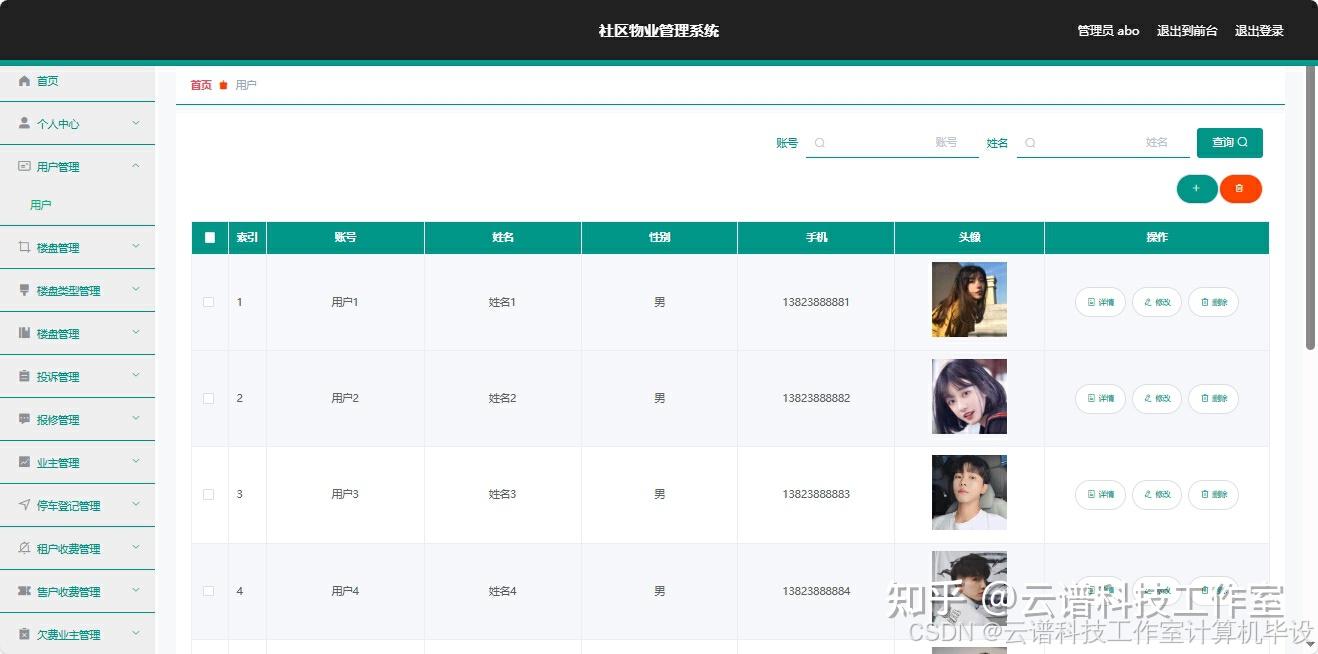The width and height of the screenshot is (1318, 654).
Task: Click the 售户收费管理 sidebar icon
Action: click(22, 591)
